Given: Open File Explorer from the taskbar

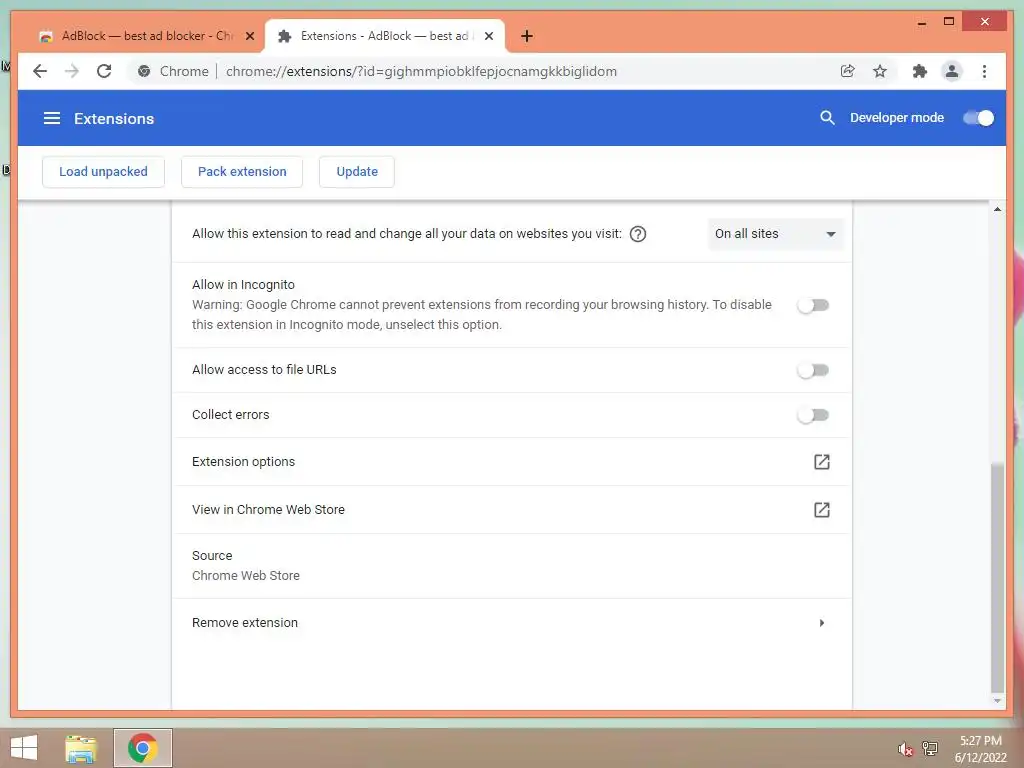Looking at the screenshot, I should [x=80, y=748].
